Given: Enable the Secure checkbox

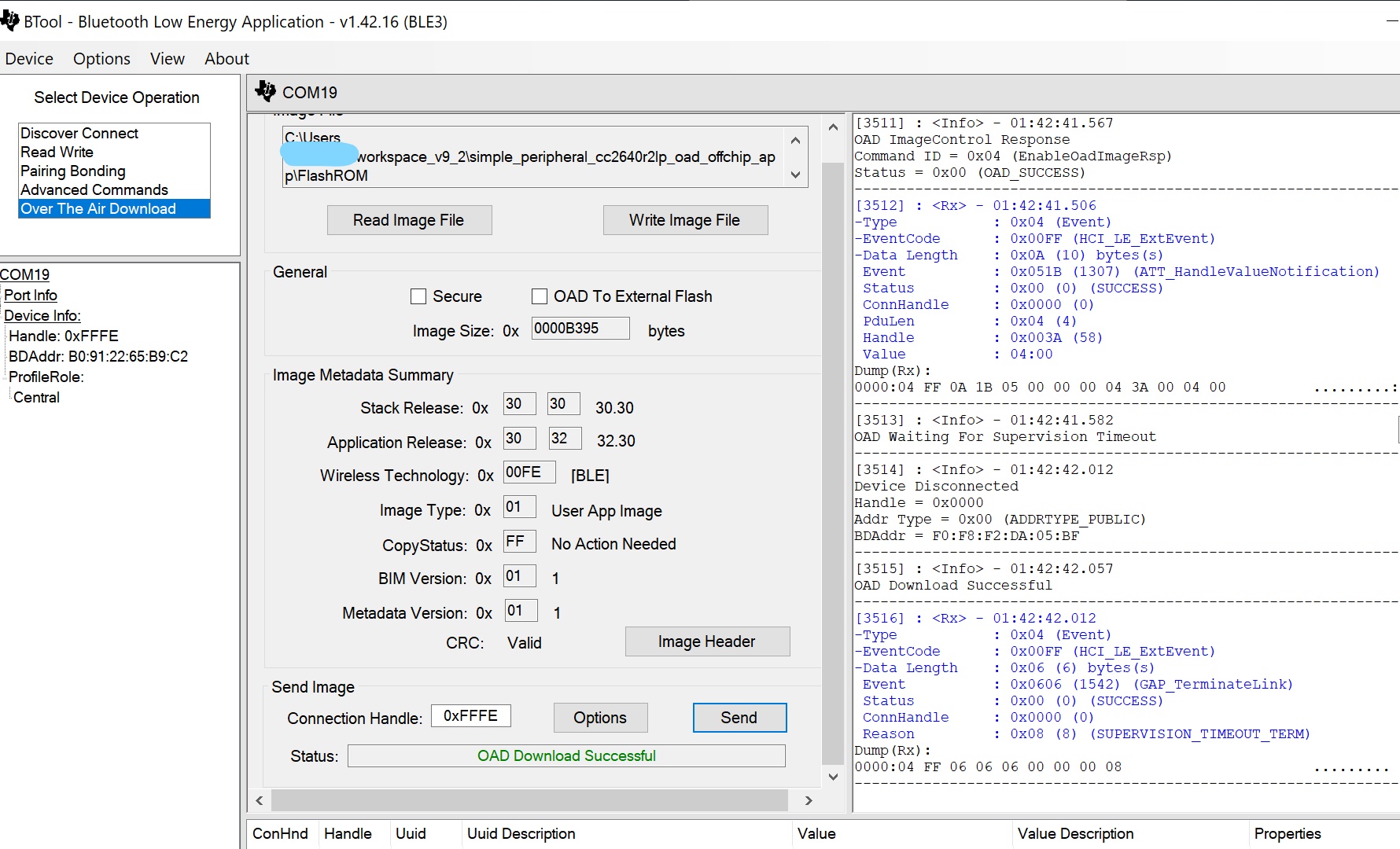Looking at the screenshot, I should (418, 296).
